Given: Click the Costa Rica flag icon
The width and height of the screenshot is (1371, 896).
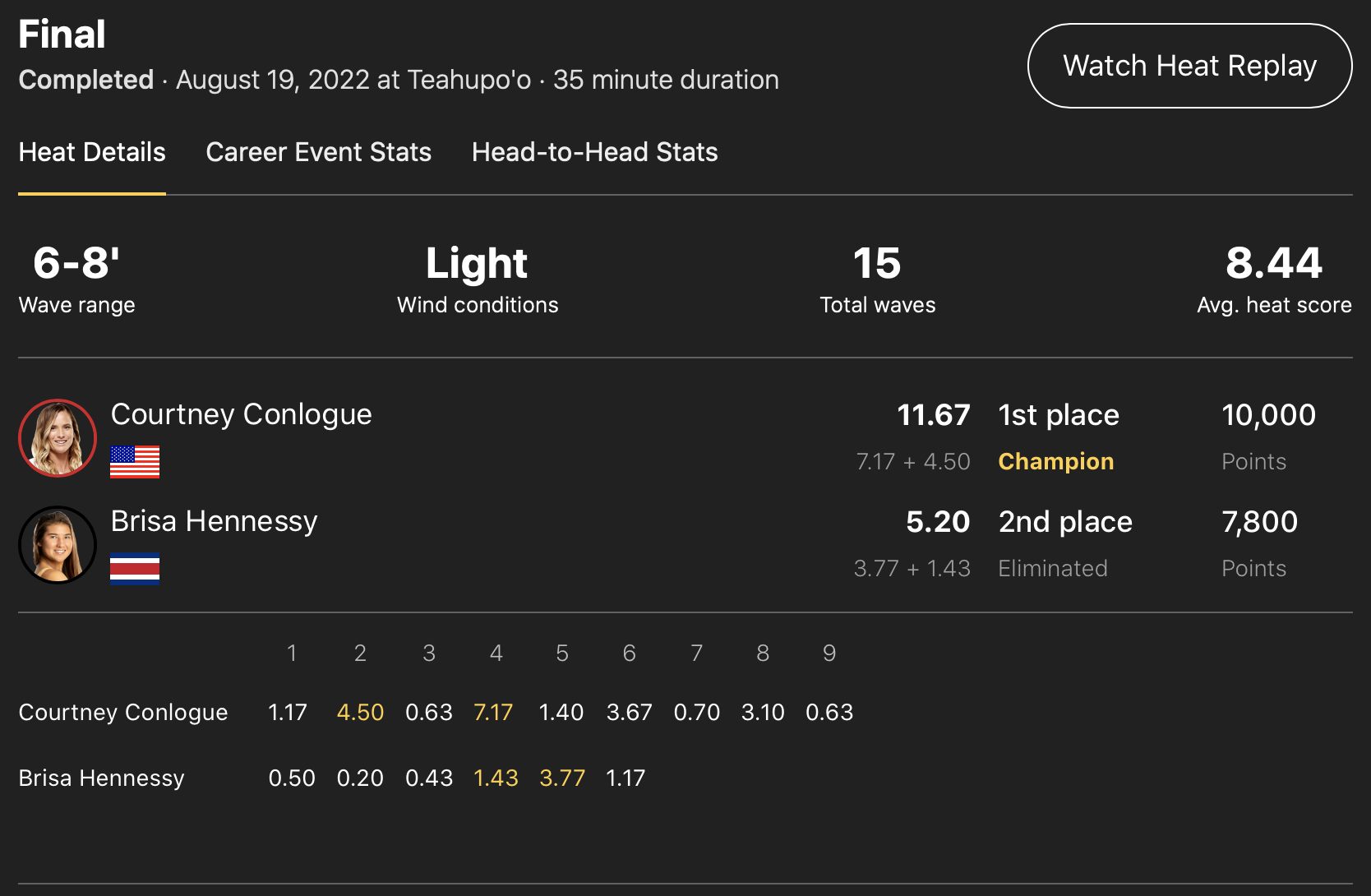Looking at the screenshot, I should click(x=135, y=569).
